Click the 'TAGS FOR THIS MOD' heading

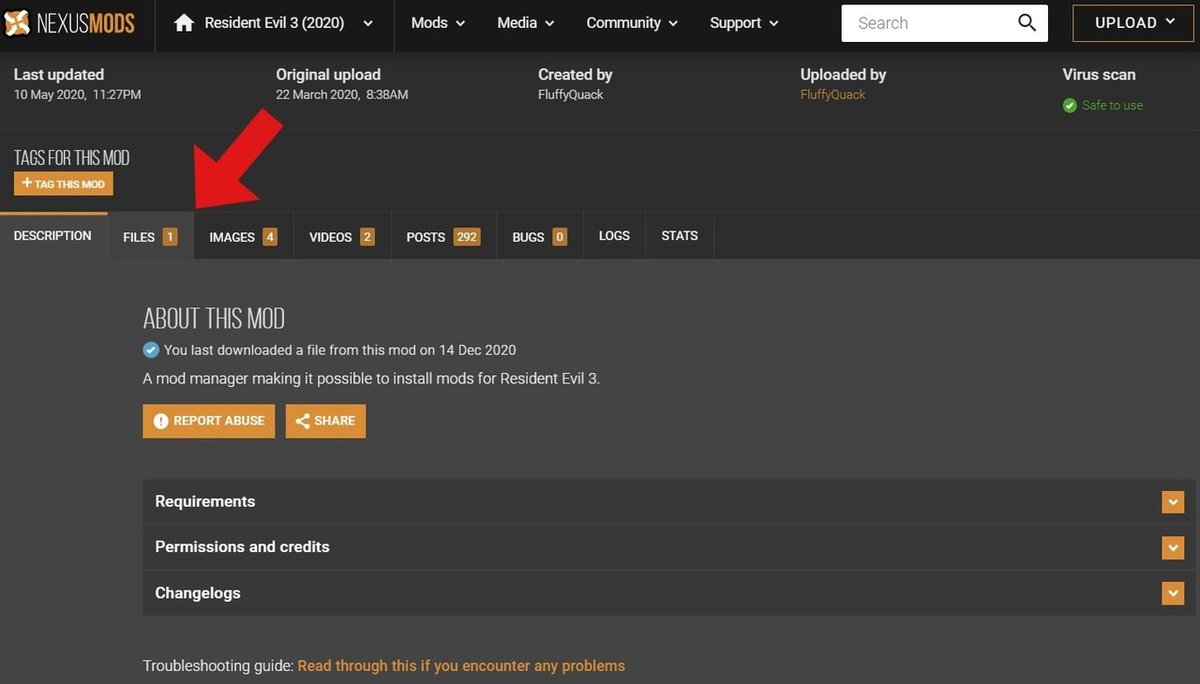72,158
